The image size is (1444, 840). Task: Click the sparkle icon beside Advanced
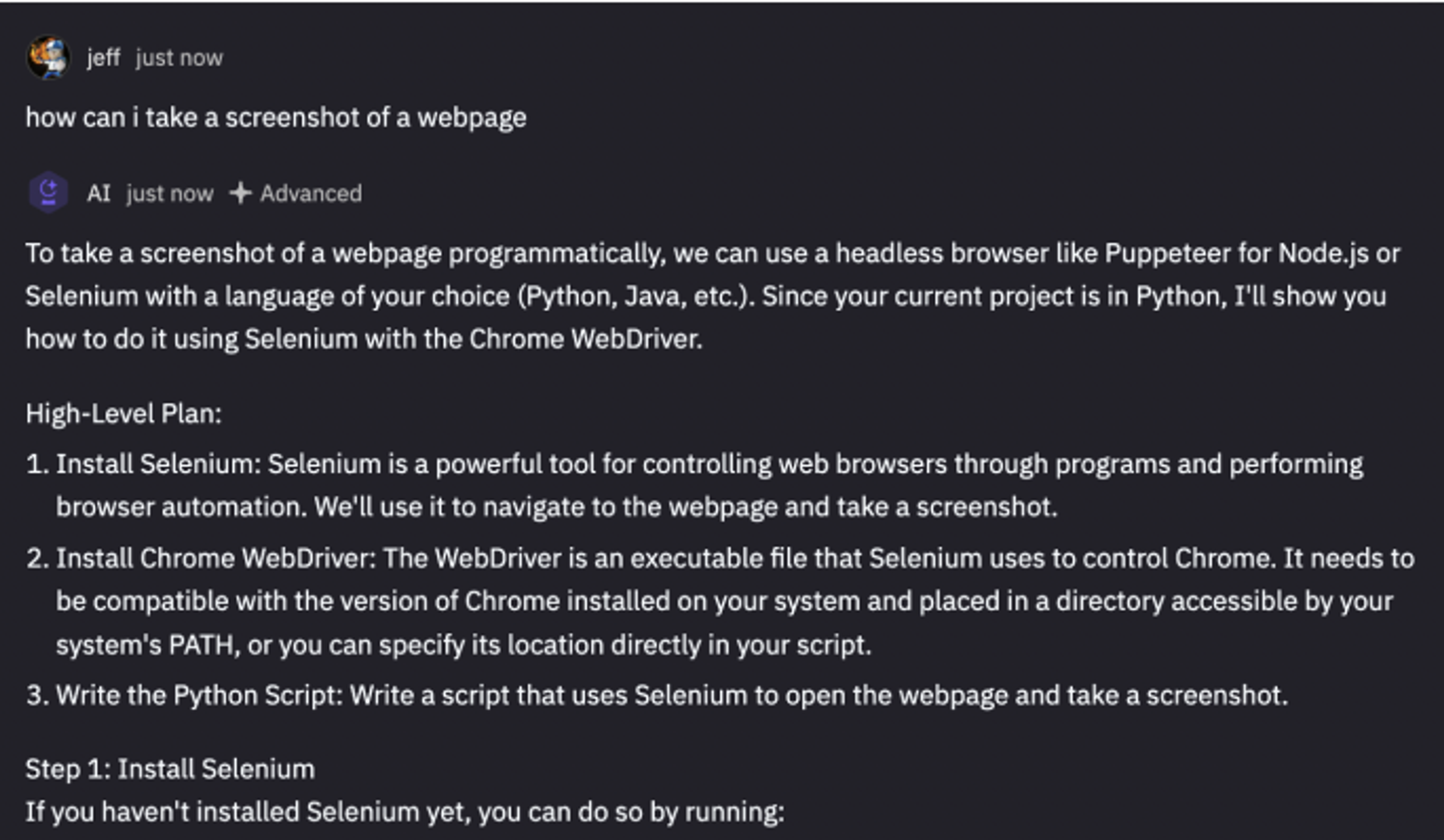[240, 193]
